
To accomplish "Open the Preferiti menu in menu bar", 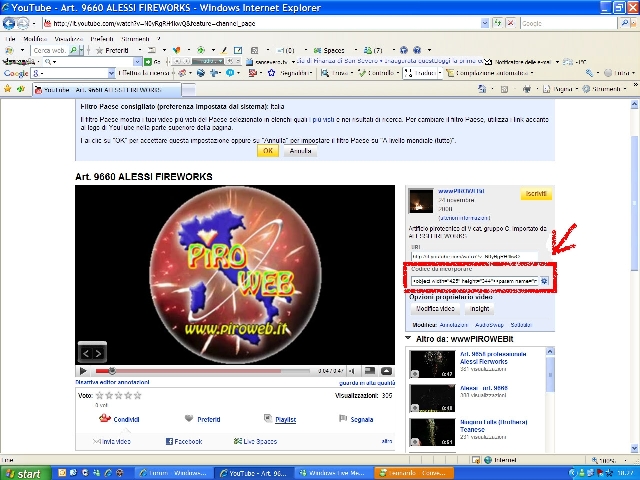I will (x=102, y=39).
